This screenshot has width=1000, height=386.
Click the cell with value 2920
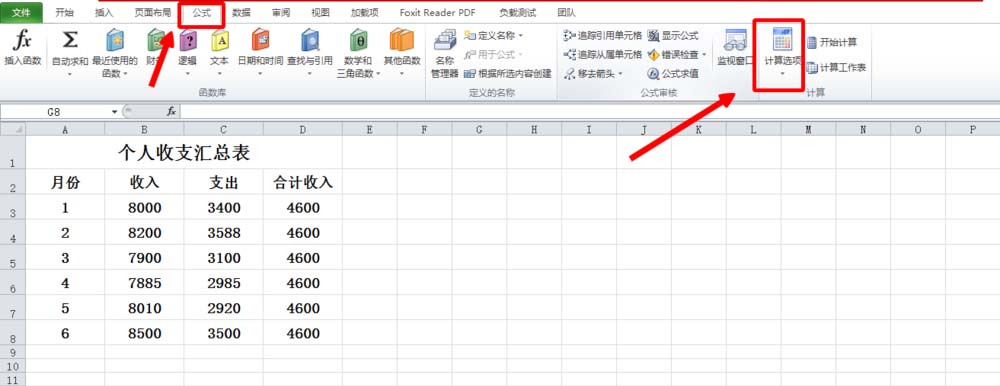pos(224,308)
